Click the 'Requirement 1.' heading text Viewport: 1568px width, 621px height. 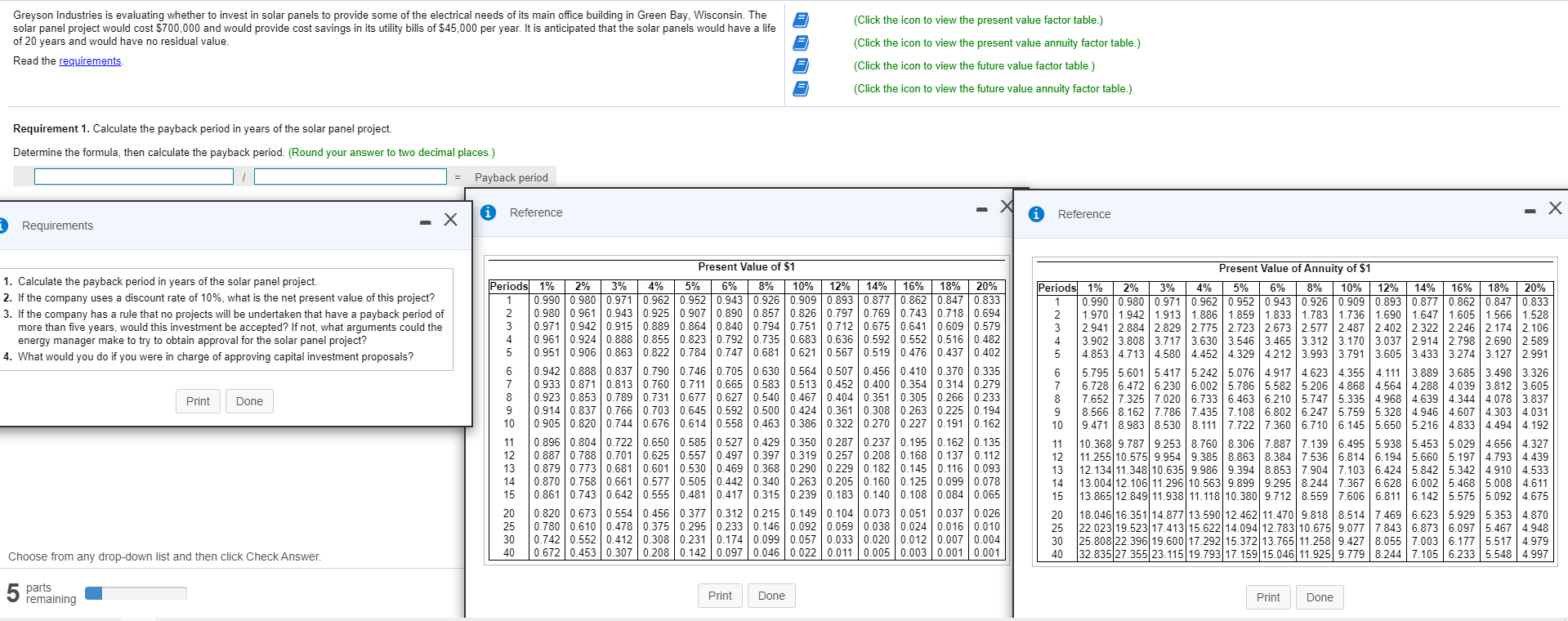point(51,128)
